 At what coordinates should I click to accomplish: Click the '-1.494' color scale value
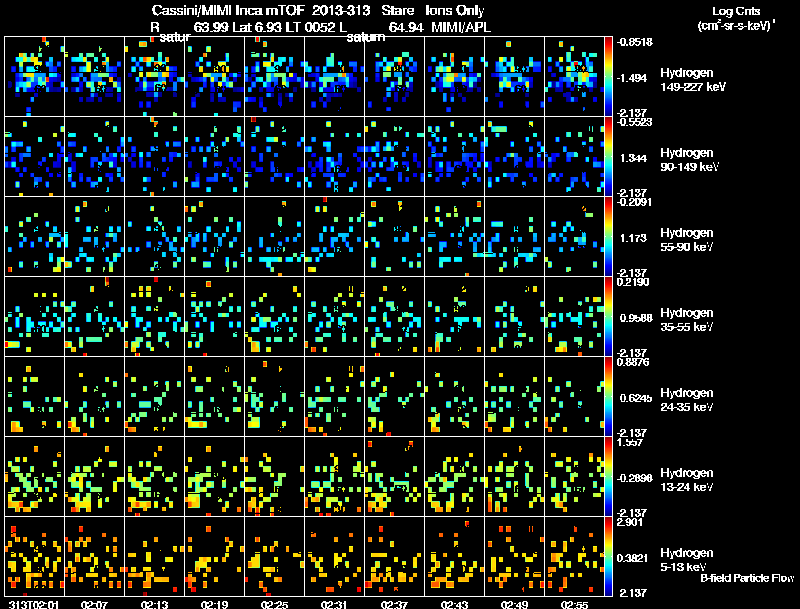[632, 78]
